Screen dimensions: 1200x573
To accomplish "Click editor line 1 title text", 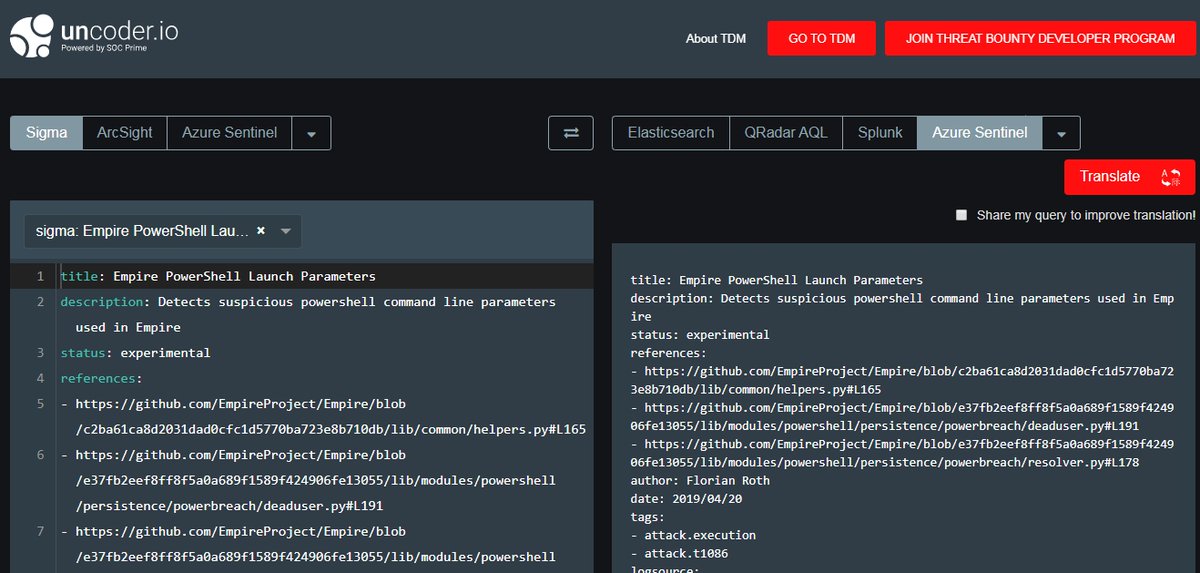I will point(218,276).
